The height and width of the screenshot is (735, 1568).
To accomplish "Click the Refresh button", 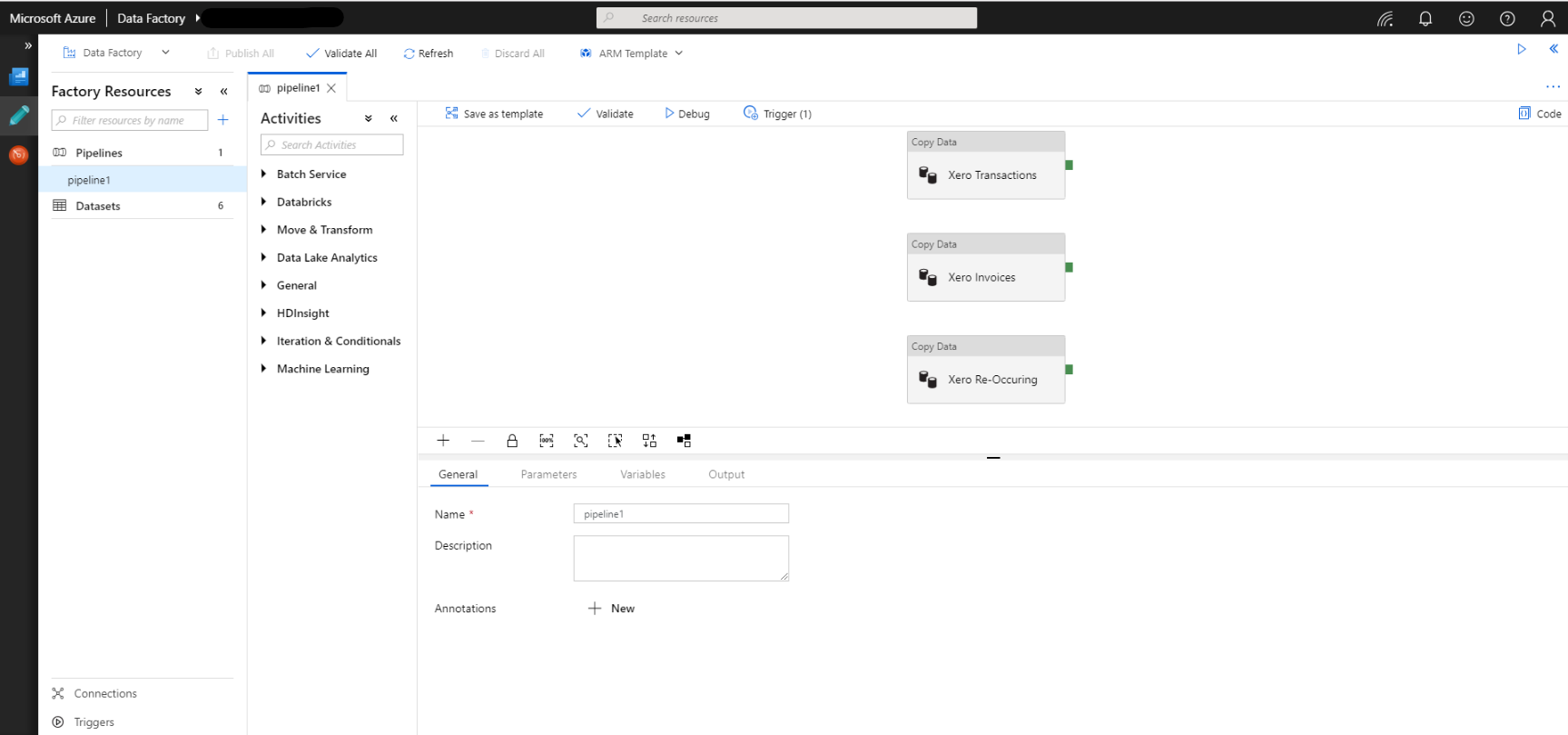I will [x=429, y=54].
